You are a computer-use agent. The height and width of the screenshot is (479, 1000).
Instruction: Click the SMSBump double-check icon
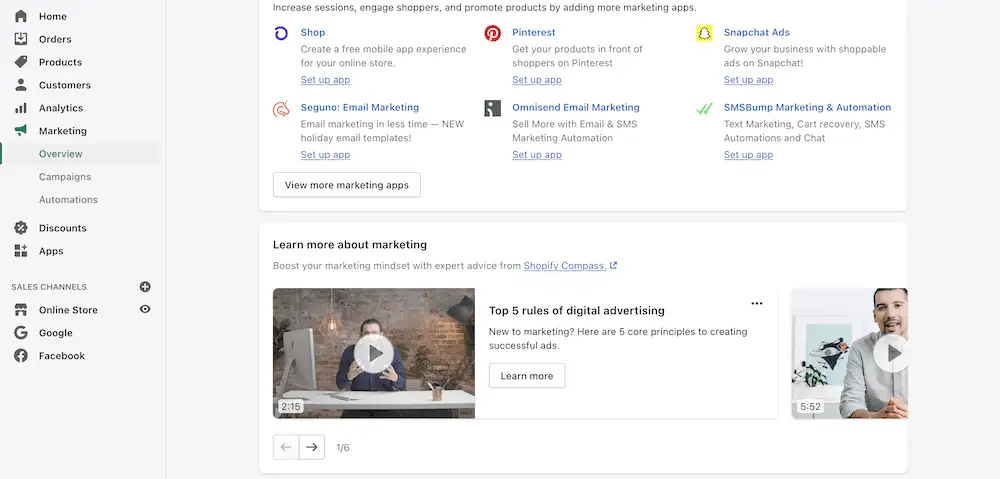704,108
